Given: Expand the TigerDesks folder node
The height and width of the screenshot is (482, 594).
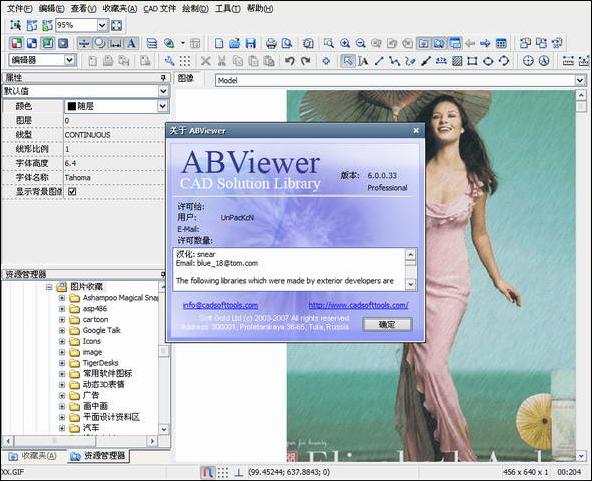Looking at the screenshot, I should pyautogui.click(x=62, y=363).
